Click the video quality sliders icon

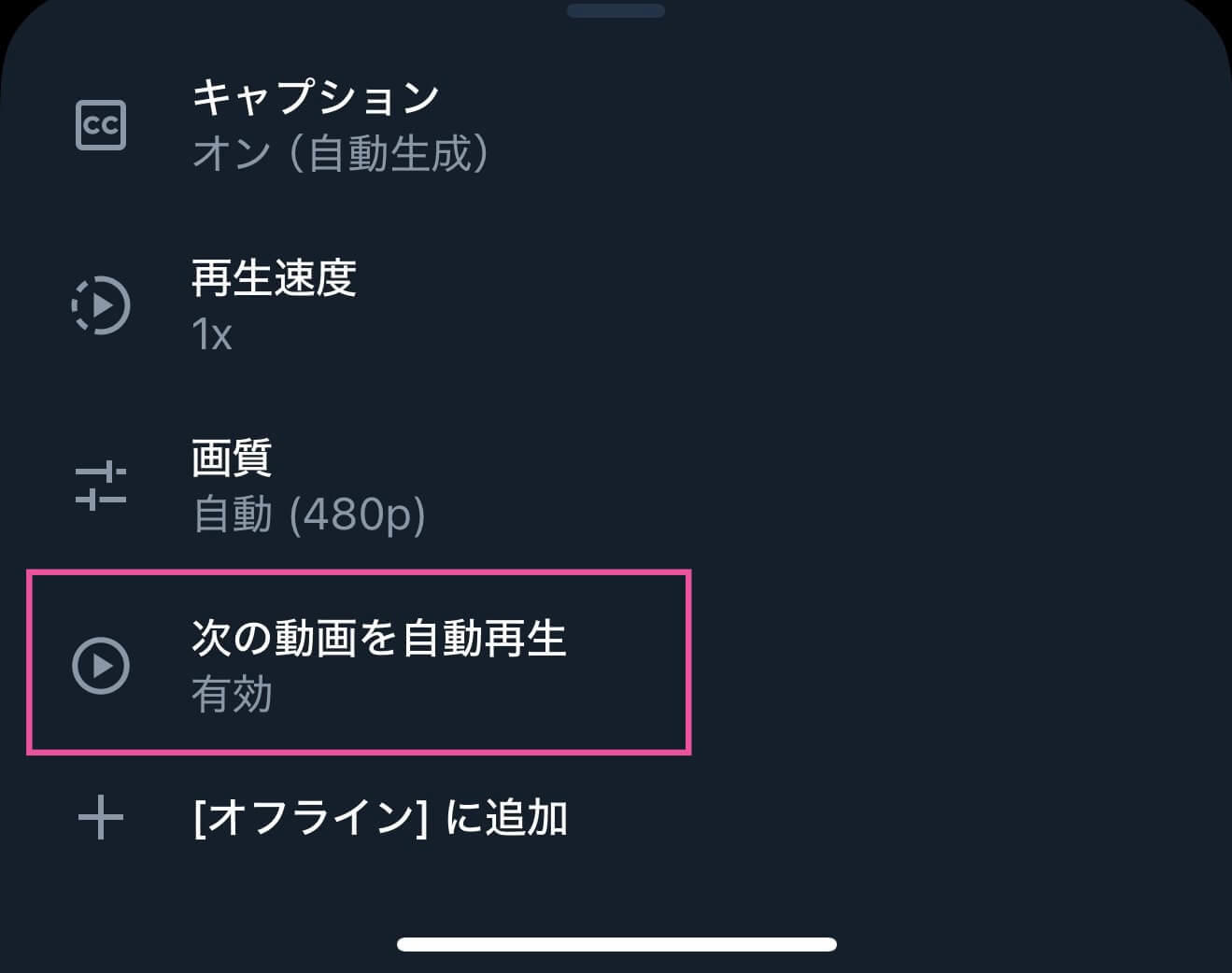(101, 486)
